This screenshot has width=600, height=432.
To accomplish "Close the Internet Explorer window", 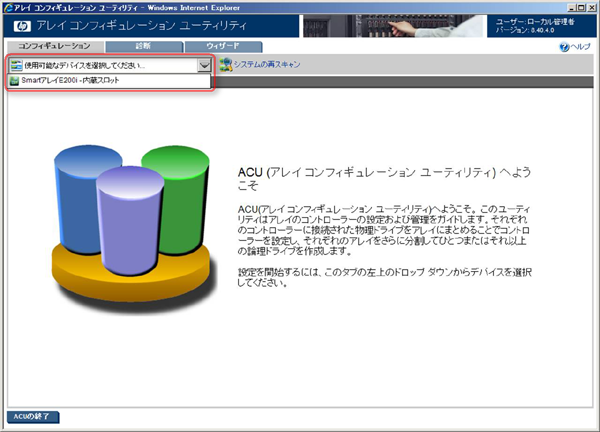I will point(591,7).
